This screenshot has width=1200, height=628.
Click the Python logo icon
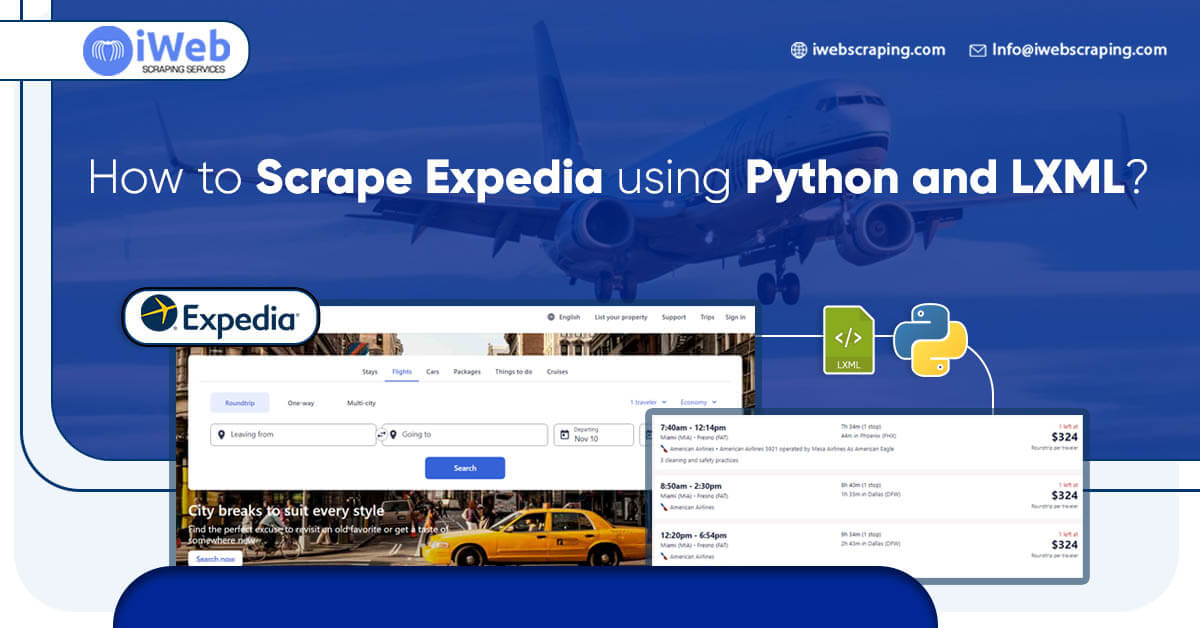pyautogui.click(x=930, y=340)
